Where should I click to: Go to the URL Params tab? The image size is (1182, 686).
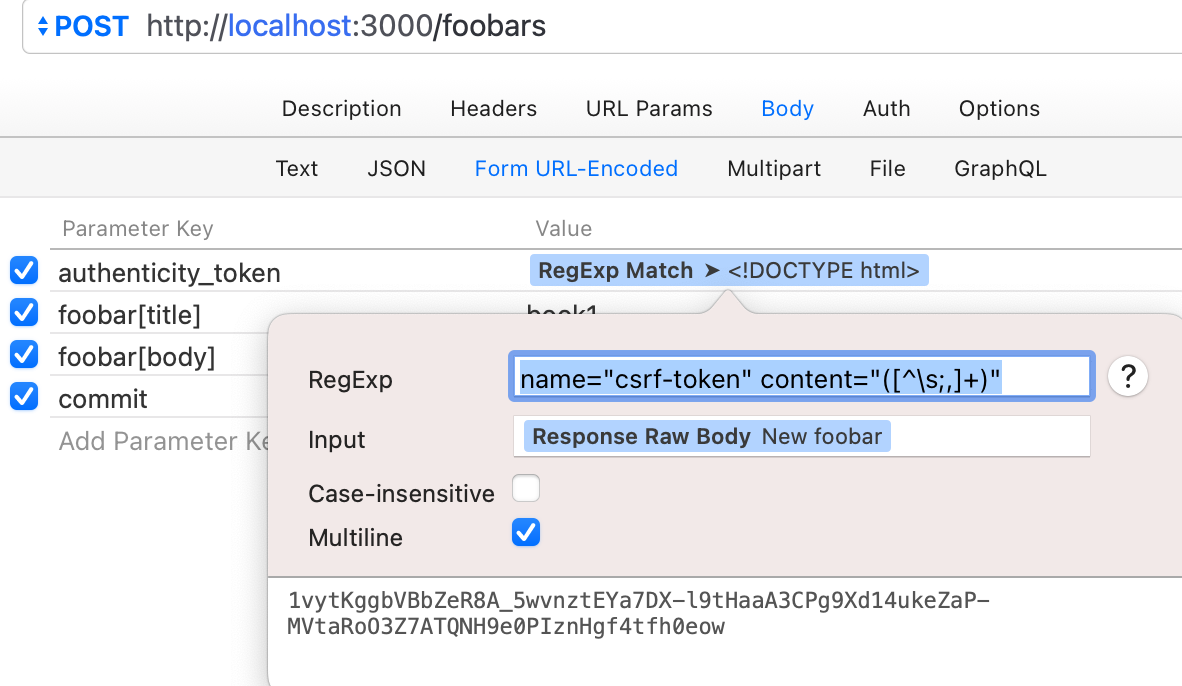tap(649, 109)
